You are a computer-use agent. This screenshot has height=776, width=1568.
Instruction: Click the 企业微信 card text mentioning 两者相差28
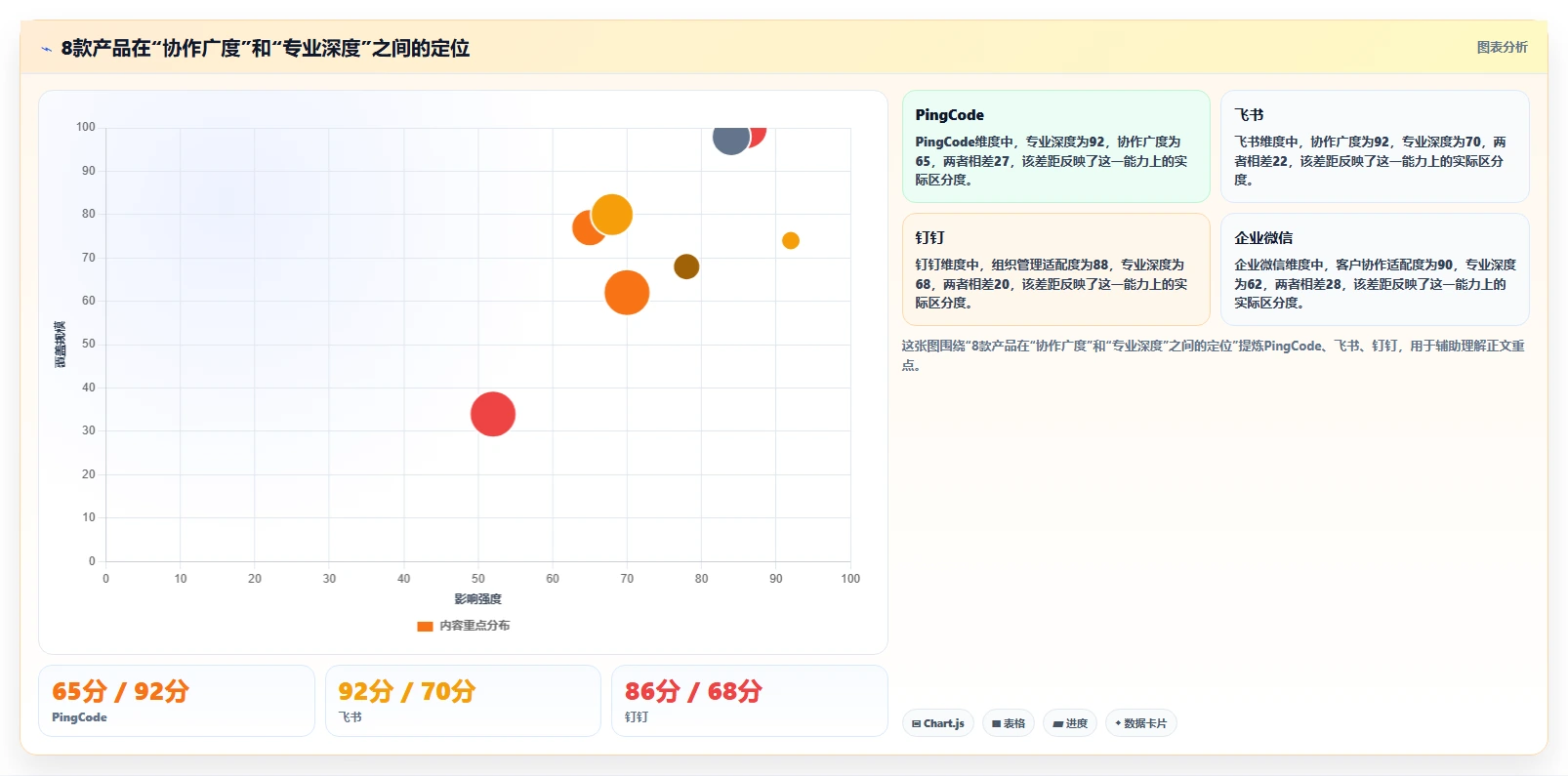pos(1375,284)
